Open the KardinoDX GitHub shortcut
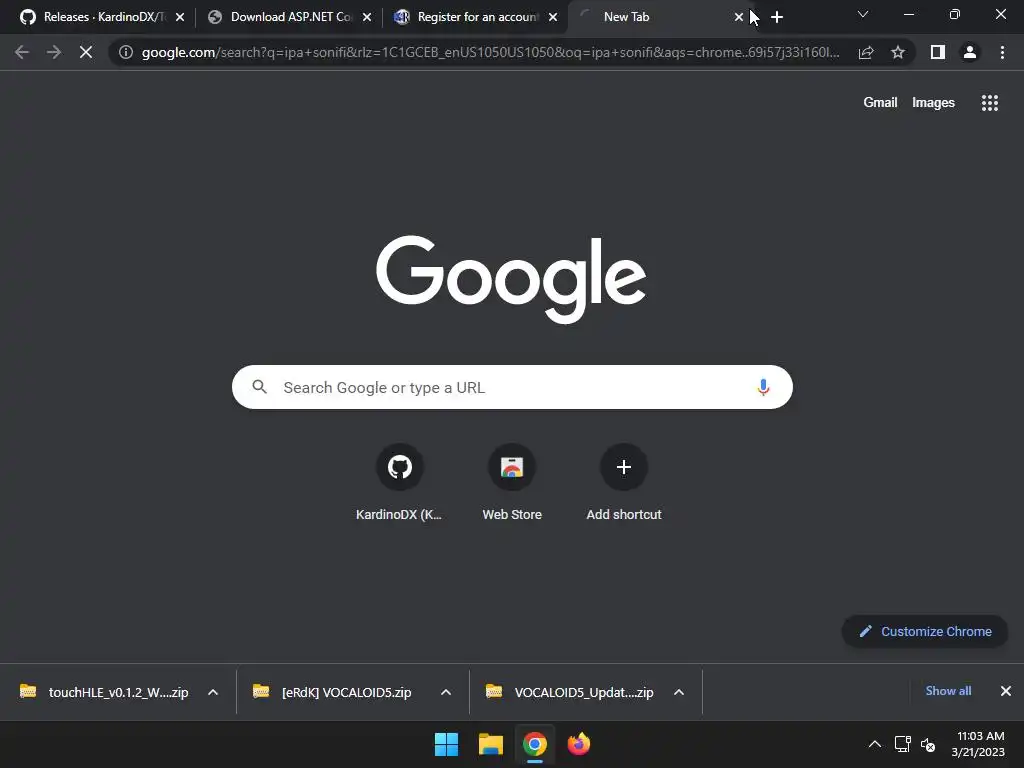The width and height of the screenshot is (1024, 768). (x=399, y=483)
